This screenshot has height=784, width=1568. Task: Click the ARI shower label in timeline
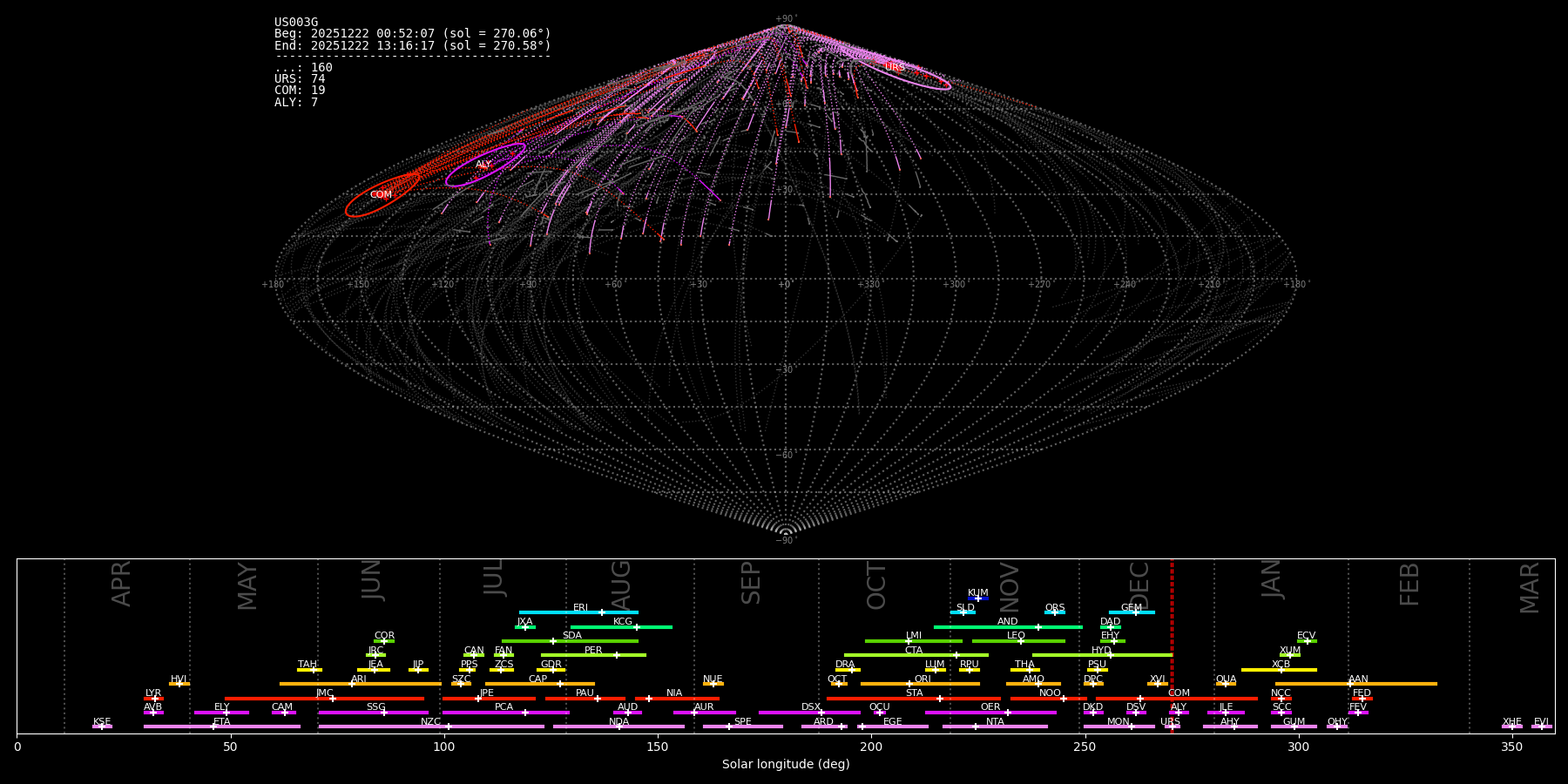point(359,679)
